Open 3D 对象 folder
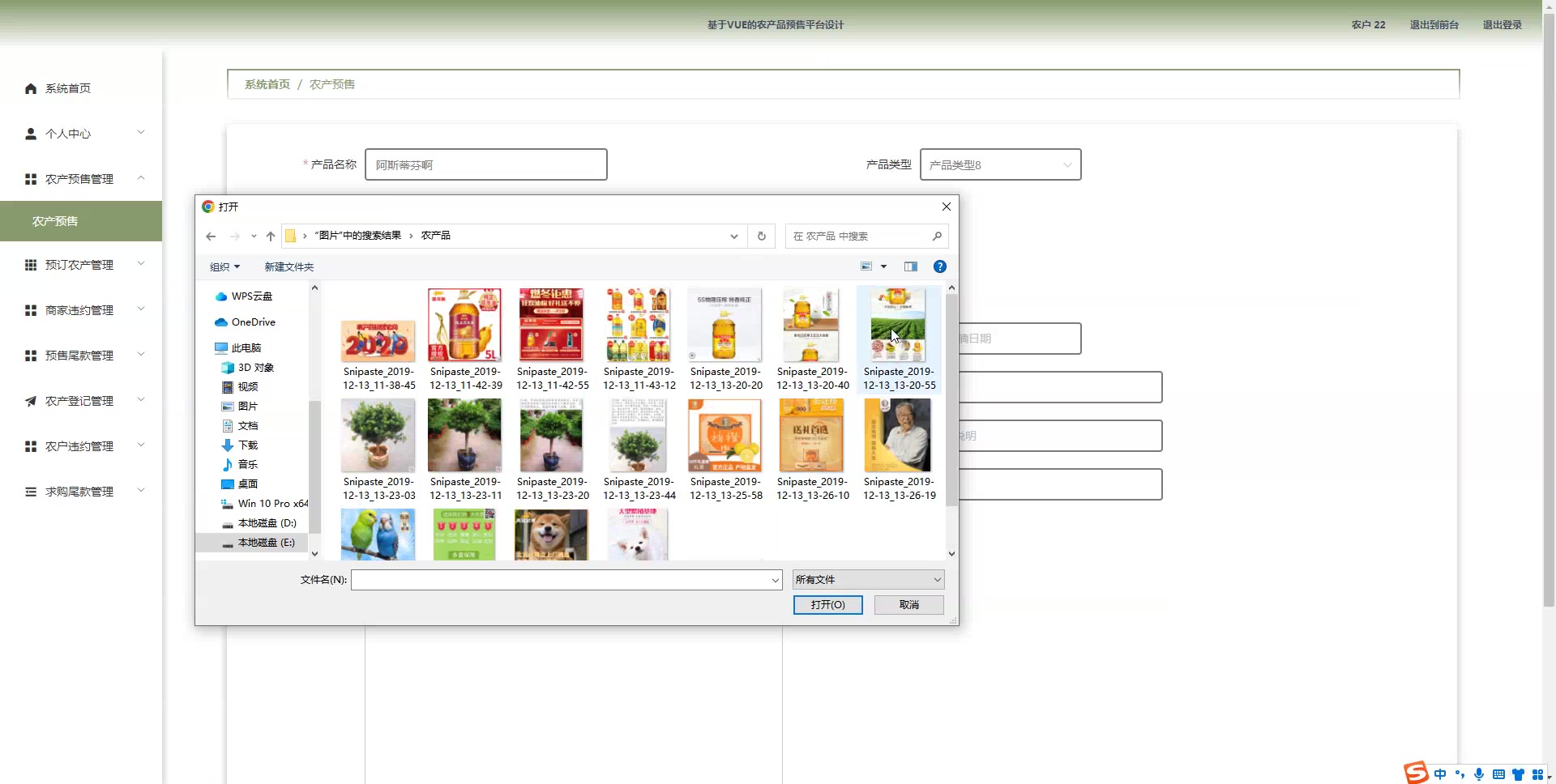The width and height of the screenshot is (1556, 784). point(248,368)
